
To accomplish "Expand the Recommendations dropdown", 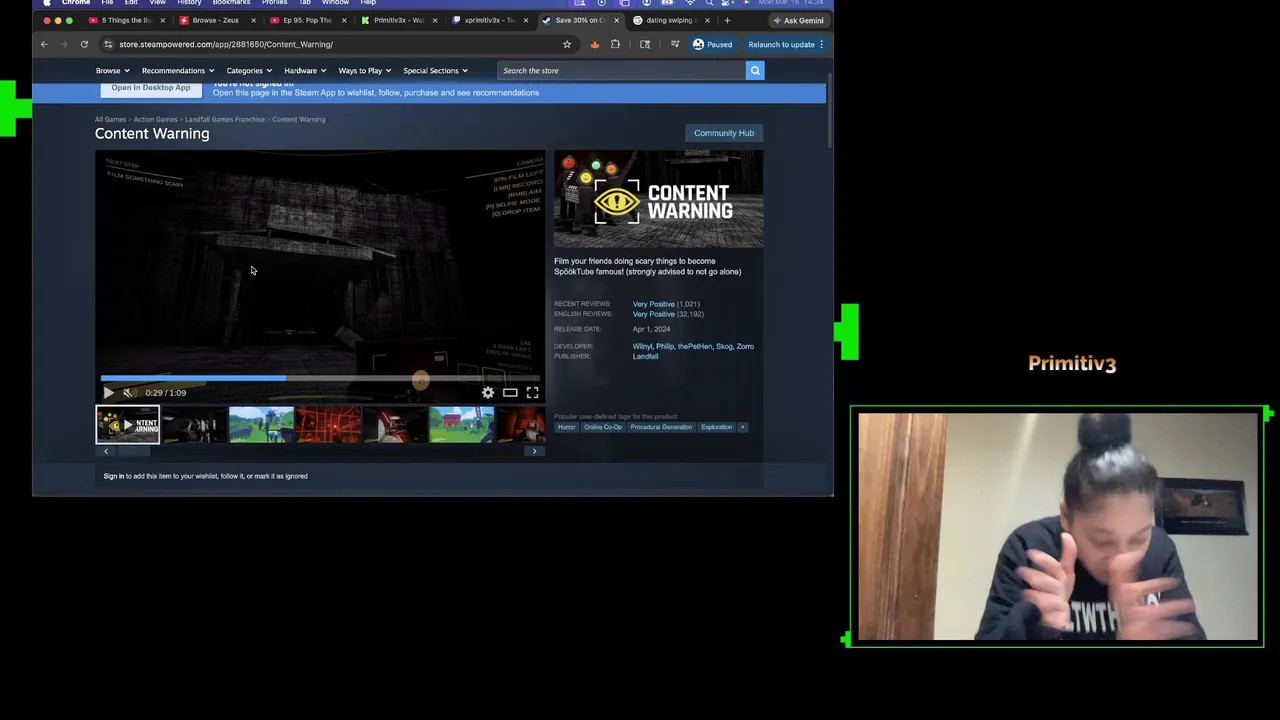I will point(178,70).
